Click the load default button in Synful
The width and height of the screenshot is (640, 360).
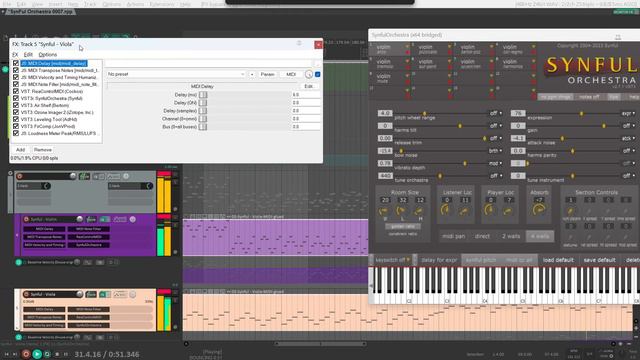(558, 260)
